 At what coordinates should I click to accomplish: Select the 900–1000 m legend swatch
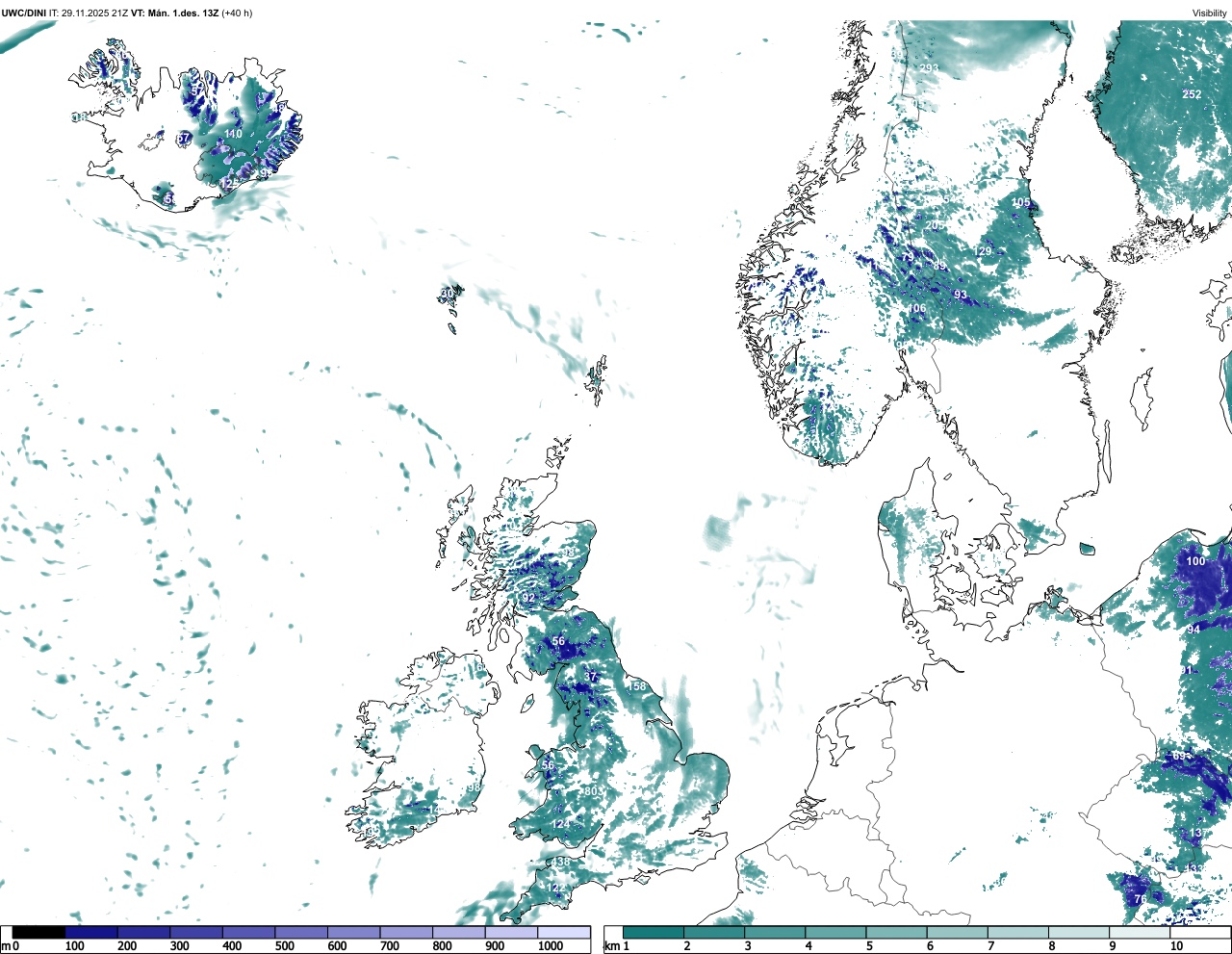point(511,932)
